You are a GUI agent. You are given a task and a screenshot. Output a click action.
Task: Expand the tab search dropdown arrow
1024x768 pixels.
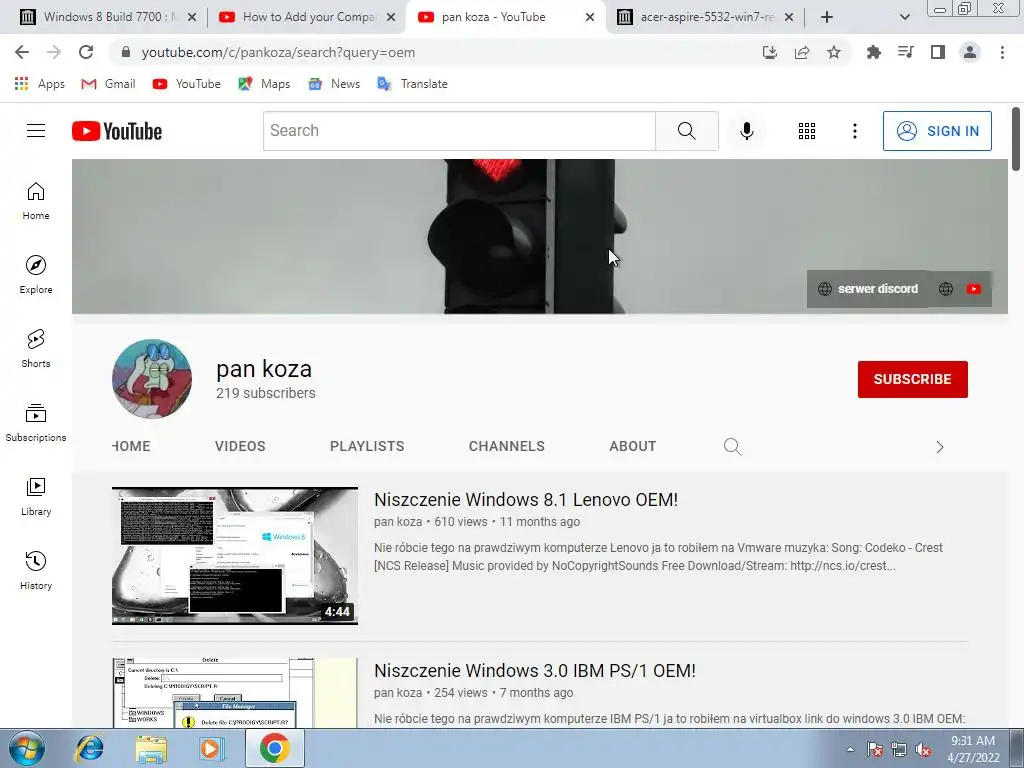coord(904,17)
